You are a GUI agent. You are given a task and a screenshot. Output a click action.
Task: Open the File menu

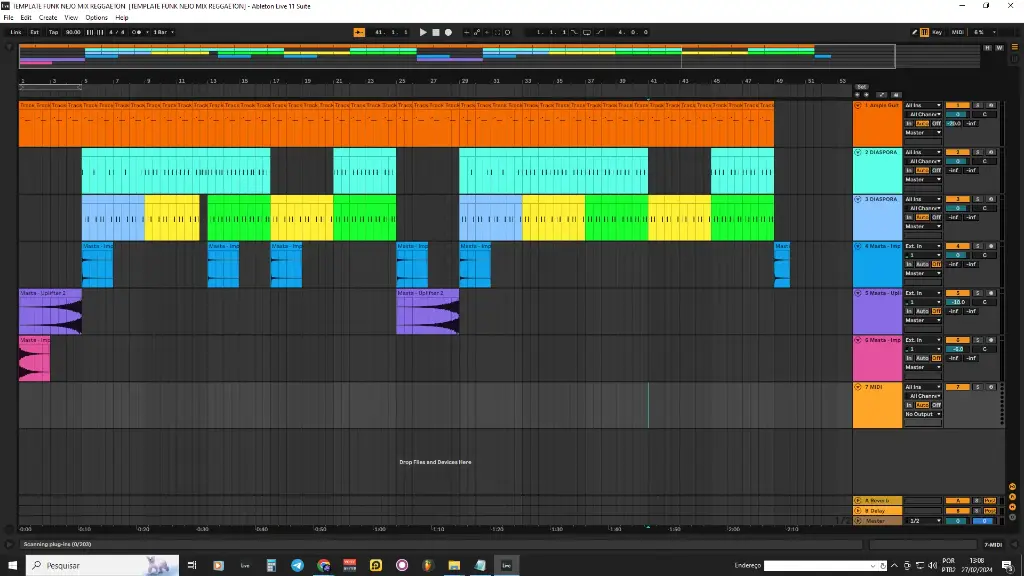8,18
